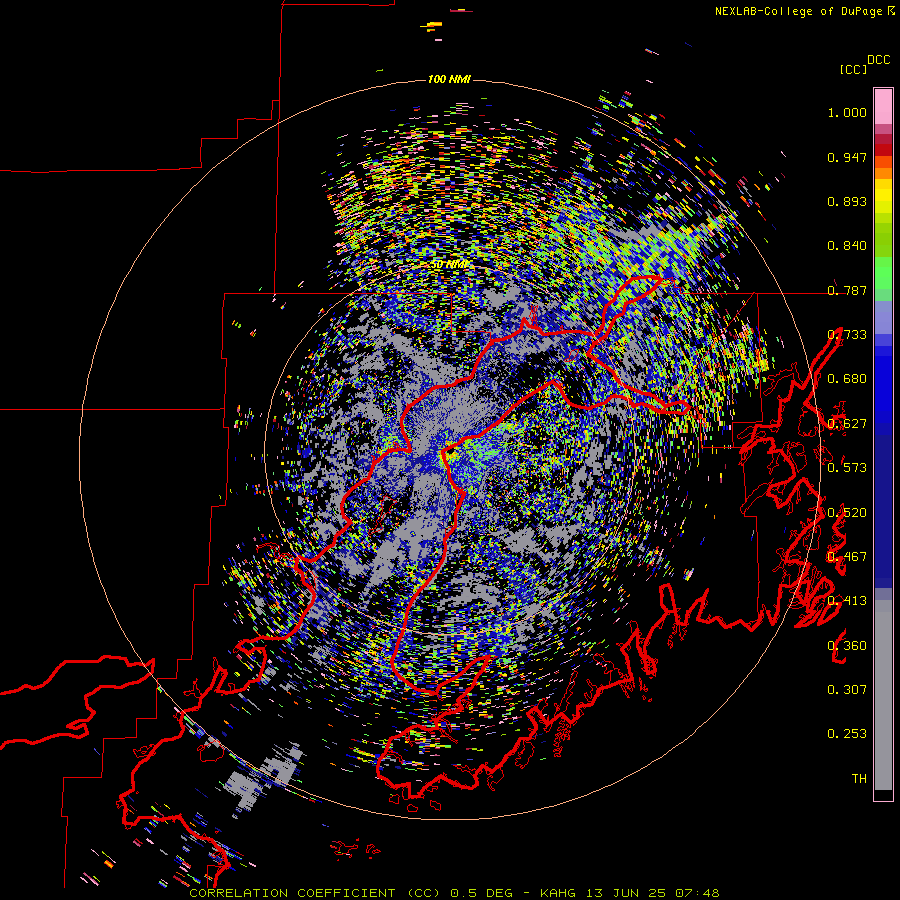Click the 0.360 legend value
The height and width of the screenshot is (900, 900).
(847, 646)
